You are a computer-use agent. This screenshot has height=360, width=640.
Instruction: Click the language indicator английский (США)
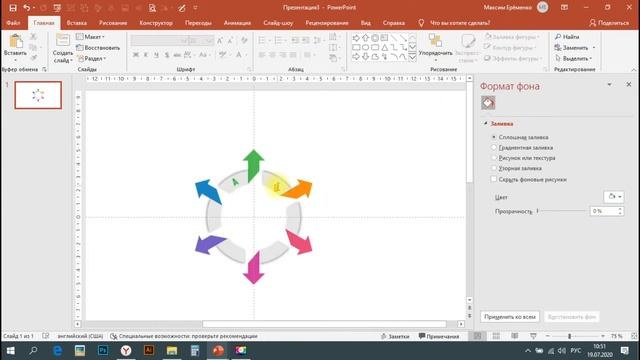coord(80,336)
